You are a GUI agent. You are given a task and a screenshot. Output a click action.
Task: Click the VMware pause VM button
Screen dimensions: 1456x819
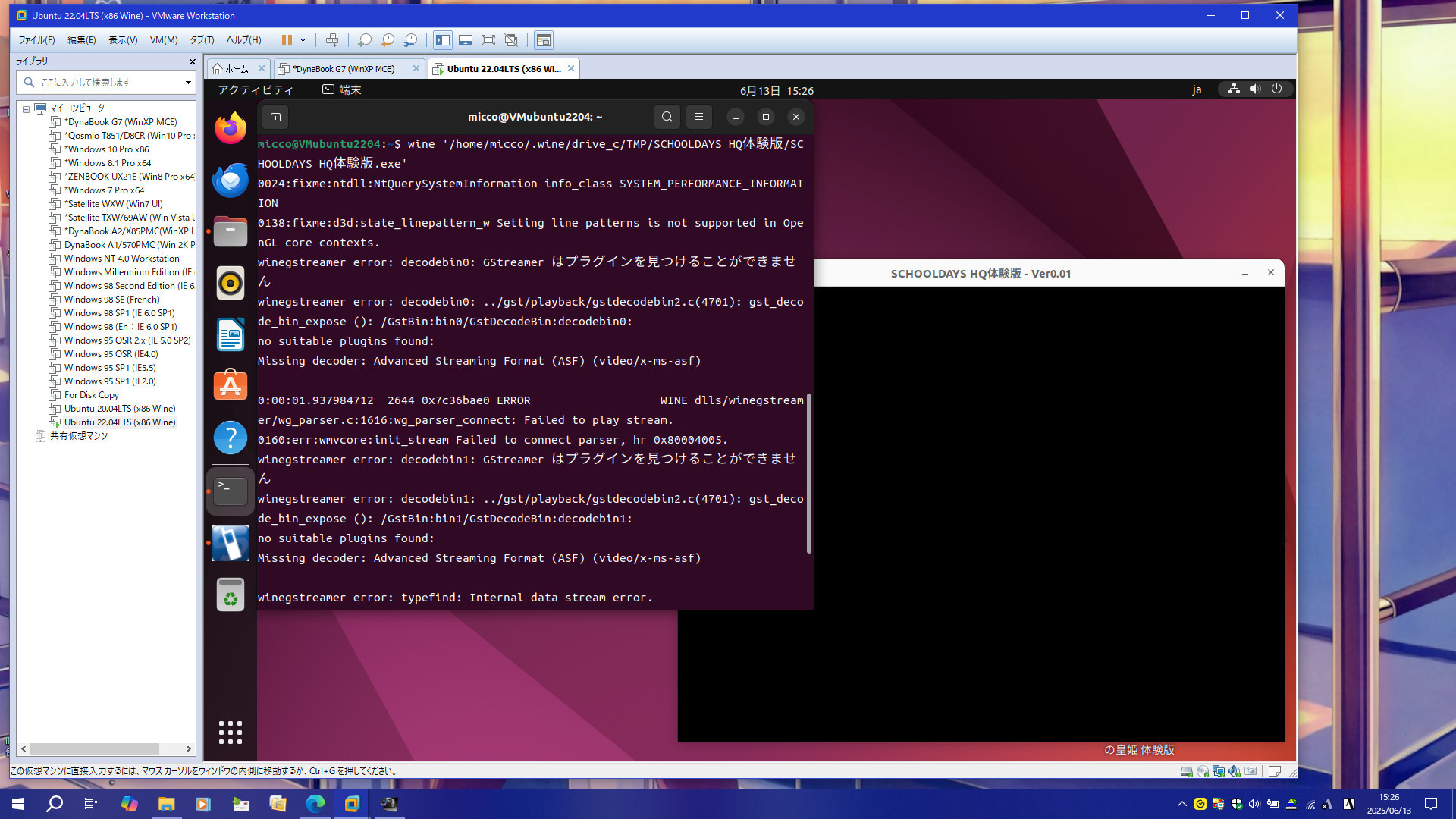[287, 40]
